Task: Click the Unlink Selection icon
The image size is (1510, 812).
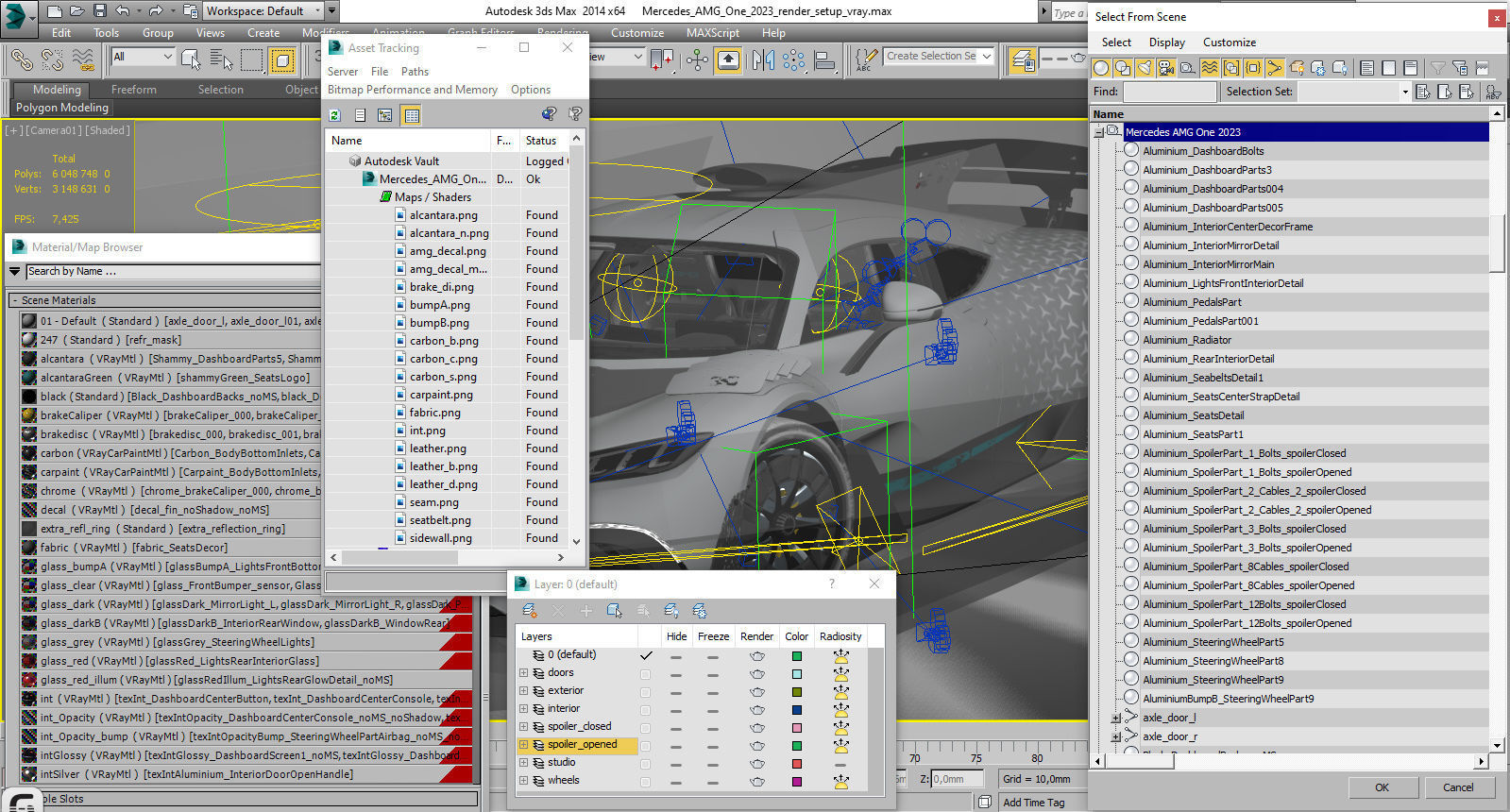Action: (x=53, y=59)
